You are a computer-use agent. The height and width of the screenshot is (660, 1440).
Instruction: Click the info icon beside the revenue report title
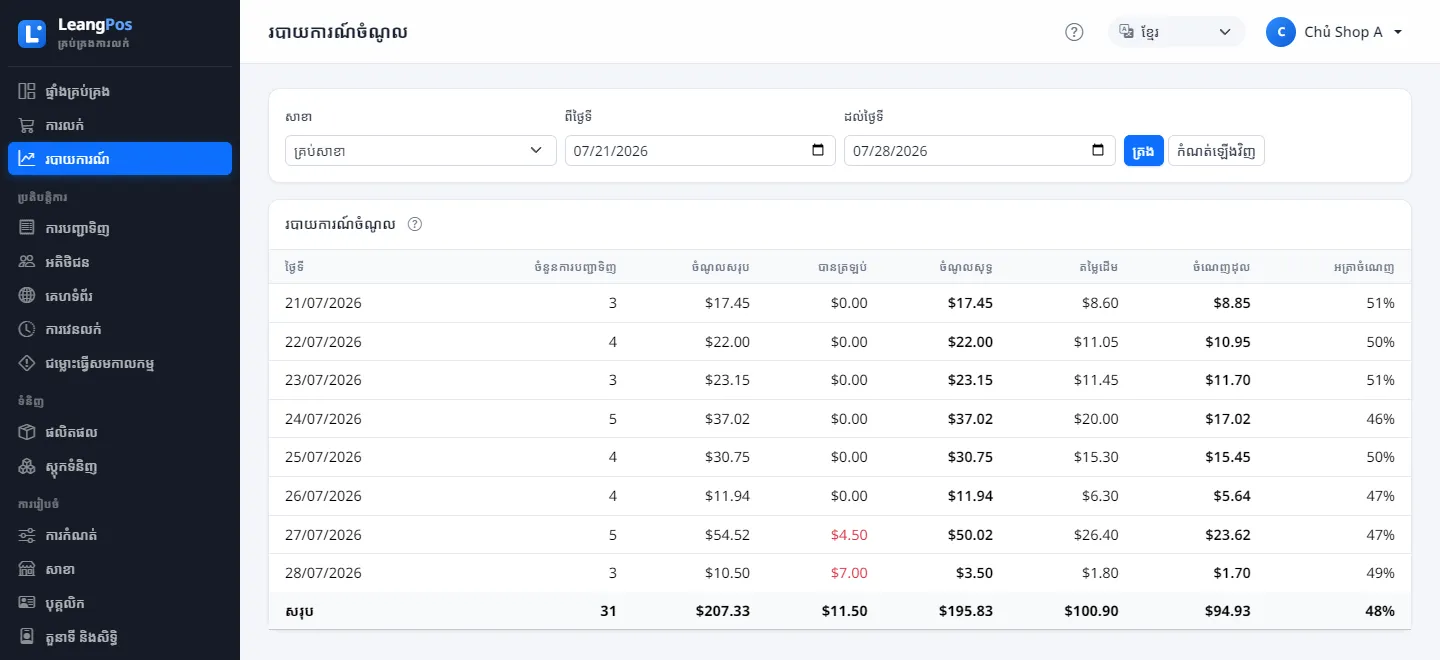(415, 224)
